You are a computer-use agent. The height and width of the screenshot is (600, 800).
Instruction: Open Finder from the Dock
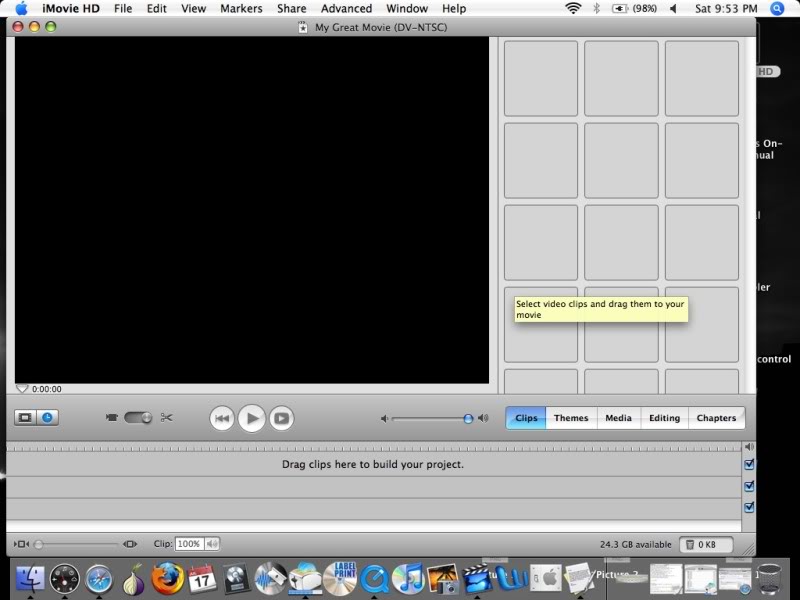pyautogui.click(x=30, y=580)
